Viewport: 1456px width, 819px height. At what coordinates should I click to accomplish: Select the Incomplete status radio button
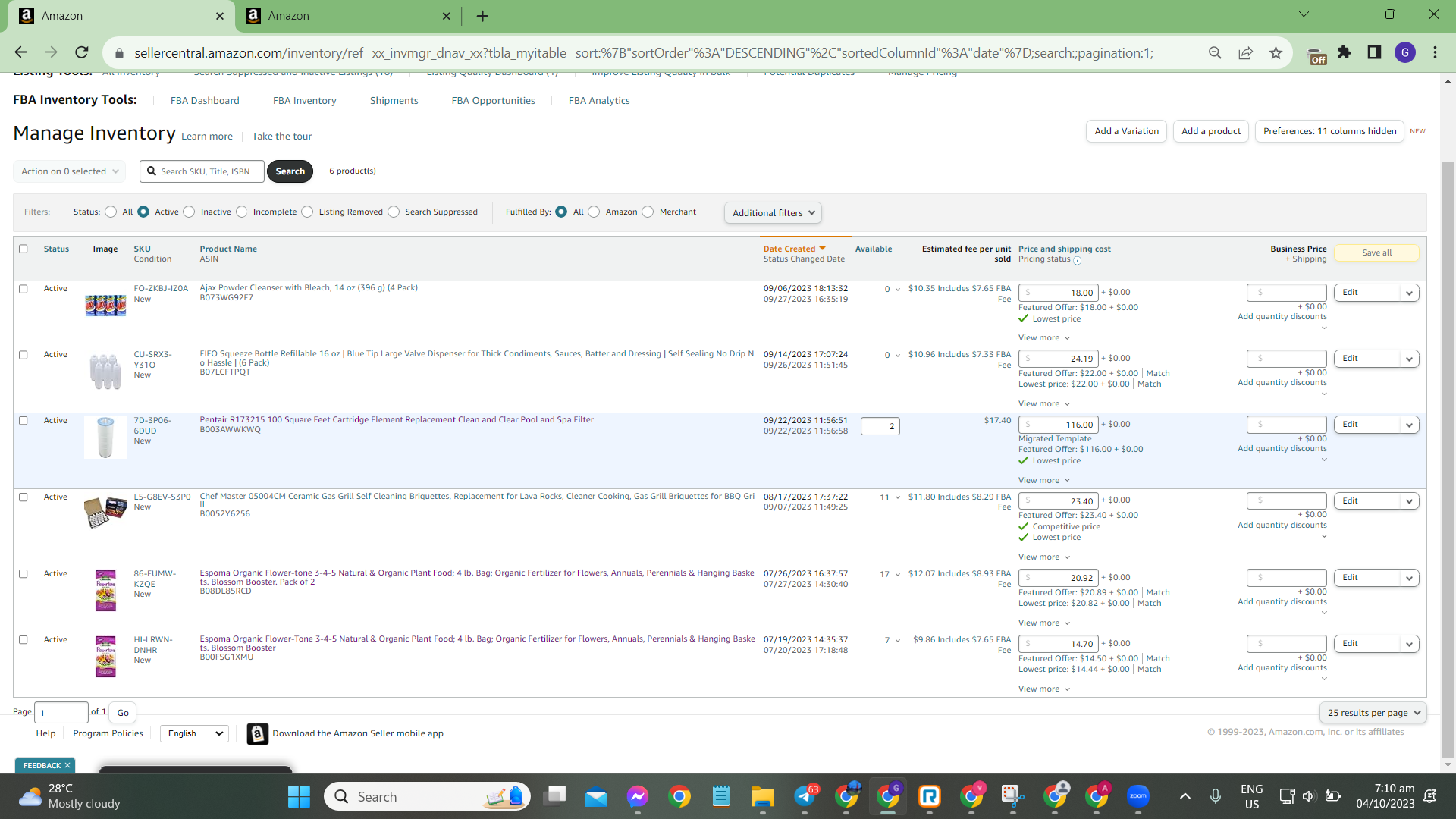[x=241, y=212]
